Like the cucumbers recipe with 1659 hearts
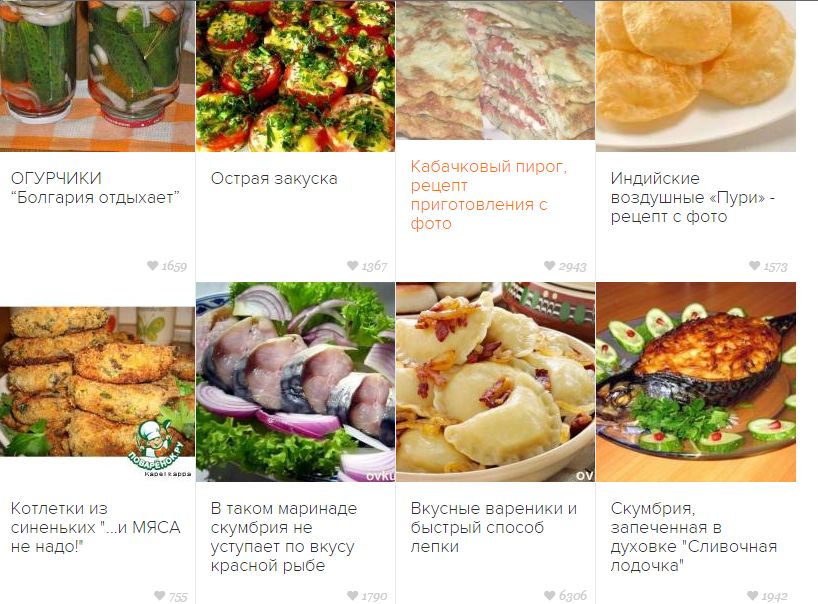 click(152, 266)
